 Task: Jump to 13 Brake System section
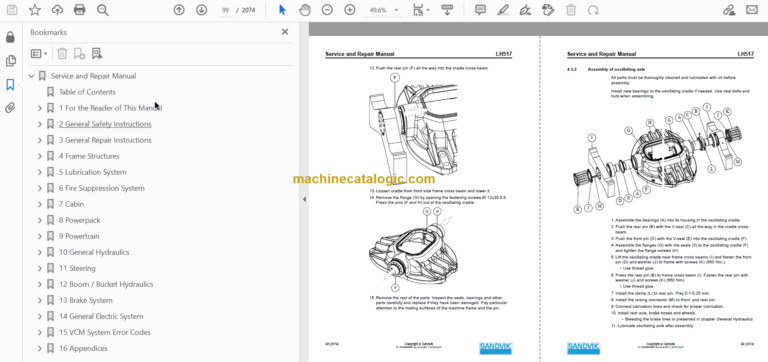point(85,300)
